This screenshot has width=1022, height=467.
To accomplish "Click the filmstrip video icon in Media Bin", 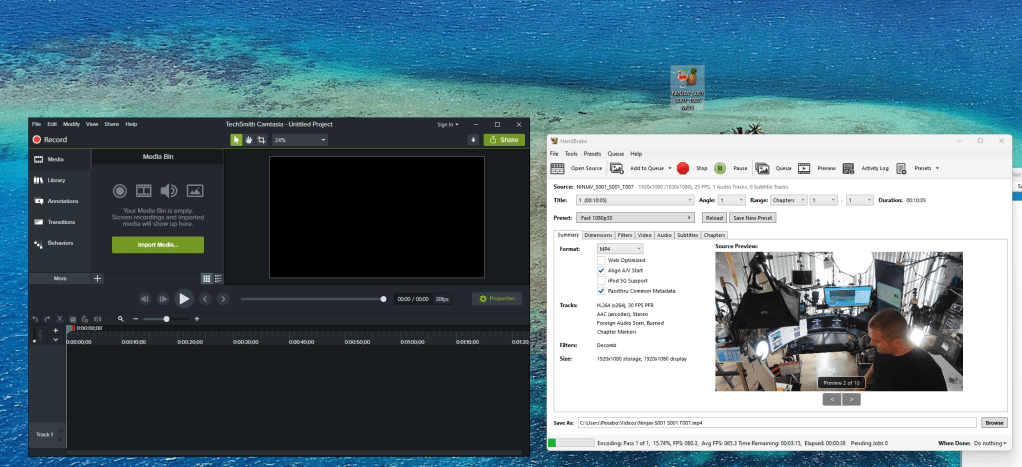I will [x=143, y=190].
